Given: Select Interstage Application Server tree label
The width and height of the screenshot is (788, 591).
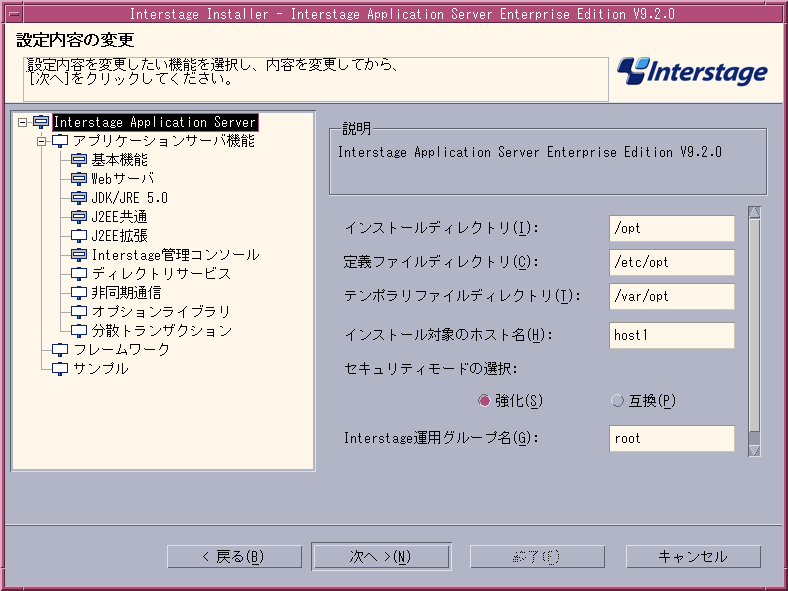Looking at the screenshot, I should tap(155, 122).
